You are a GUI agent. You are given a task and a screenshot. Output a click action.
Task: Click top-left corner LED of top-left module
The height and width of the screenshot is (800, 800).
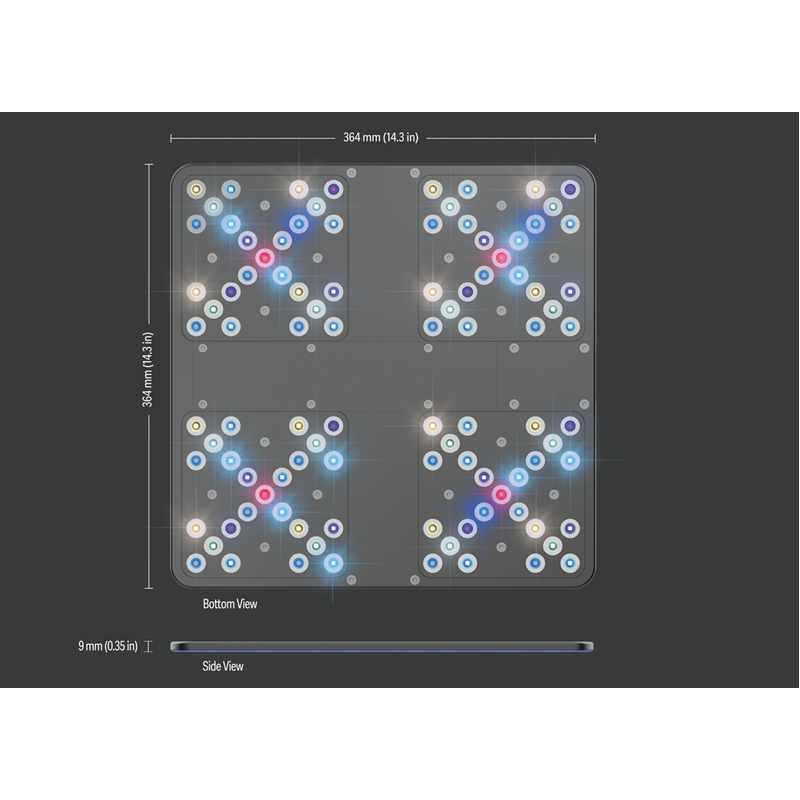tap(196, 188)
